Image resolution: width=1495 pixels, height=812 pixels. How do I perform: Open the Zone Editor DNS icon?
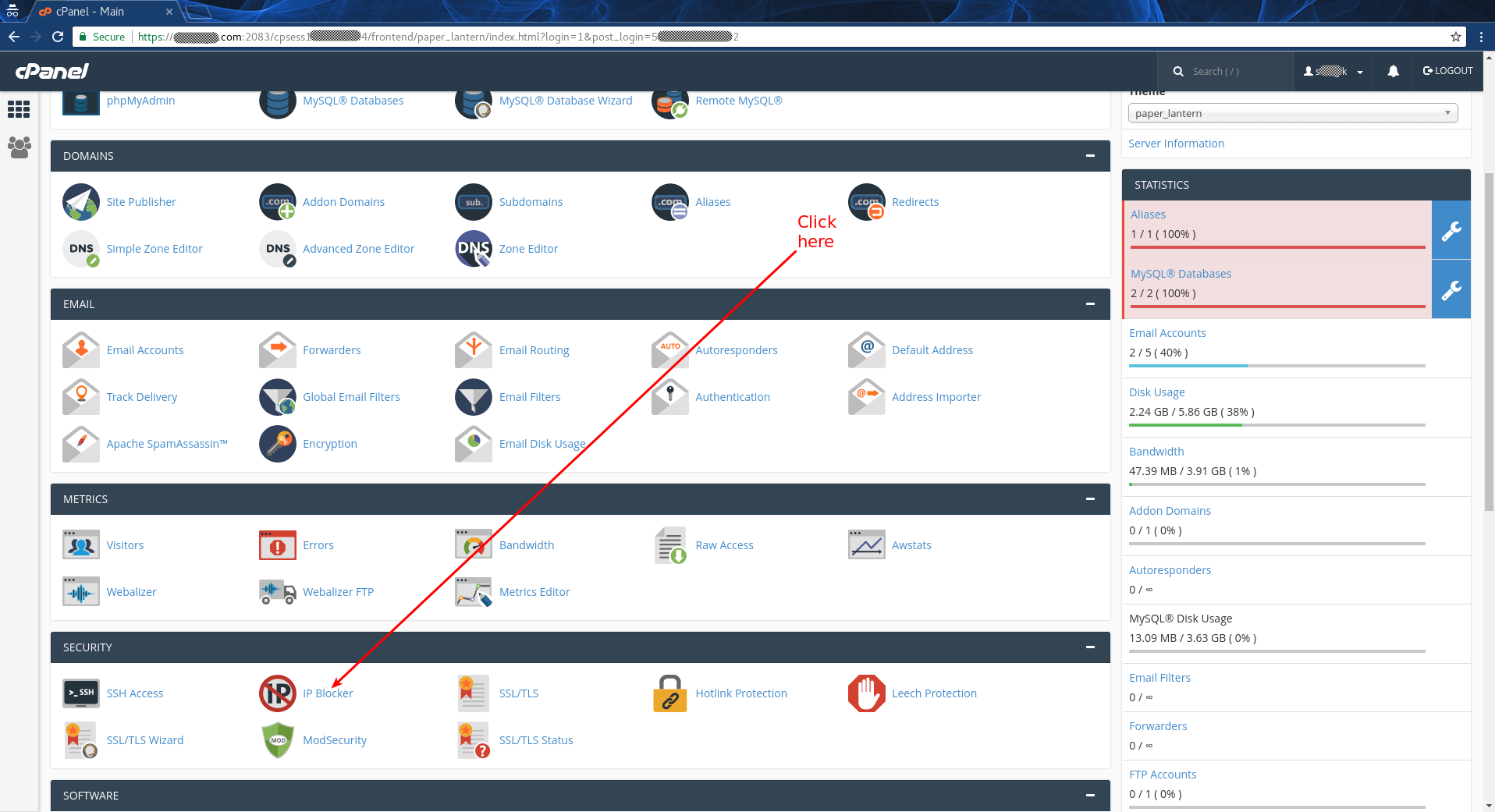pos(474,249)
